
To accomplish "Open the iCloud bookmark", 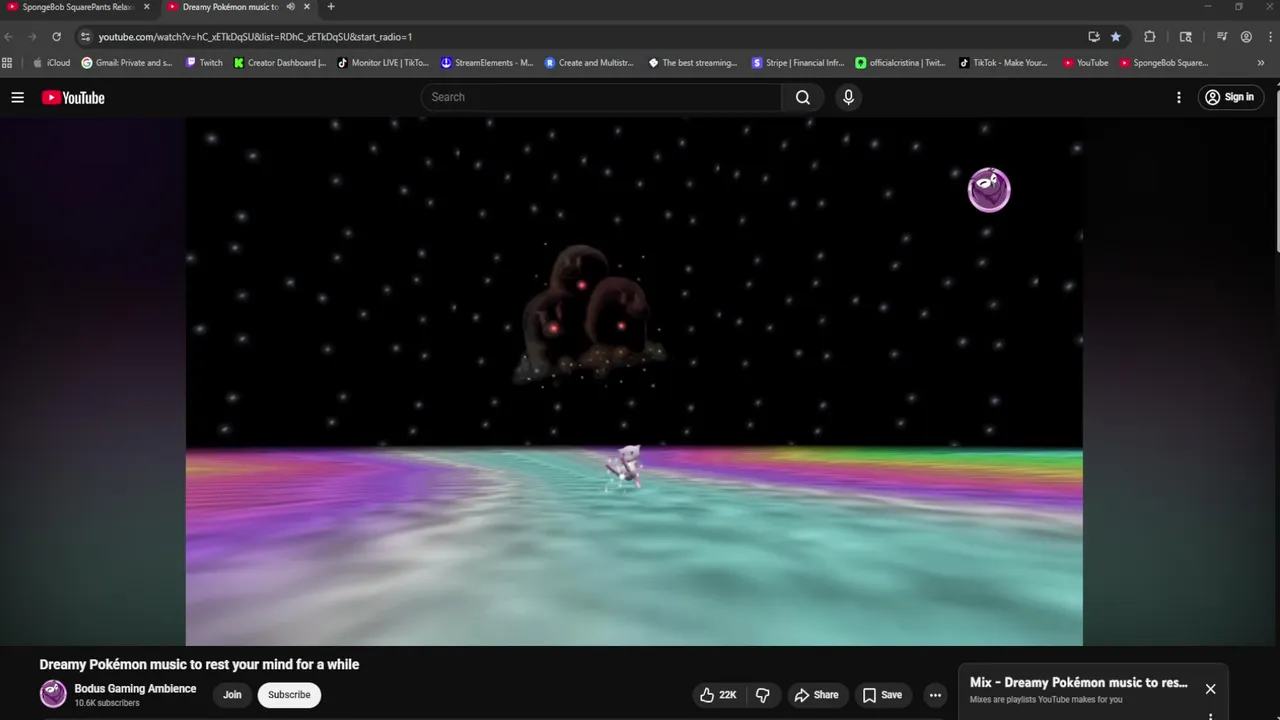I will [x=52, y=63].
